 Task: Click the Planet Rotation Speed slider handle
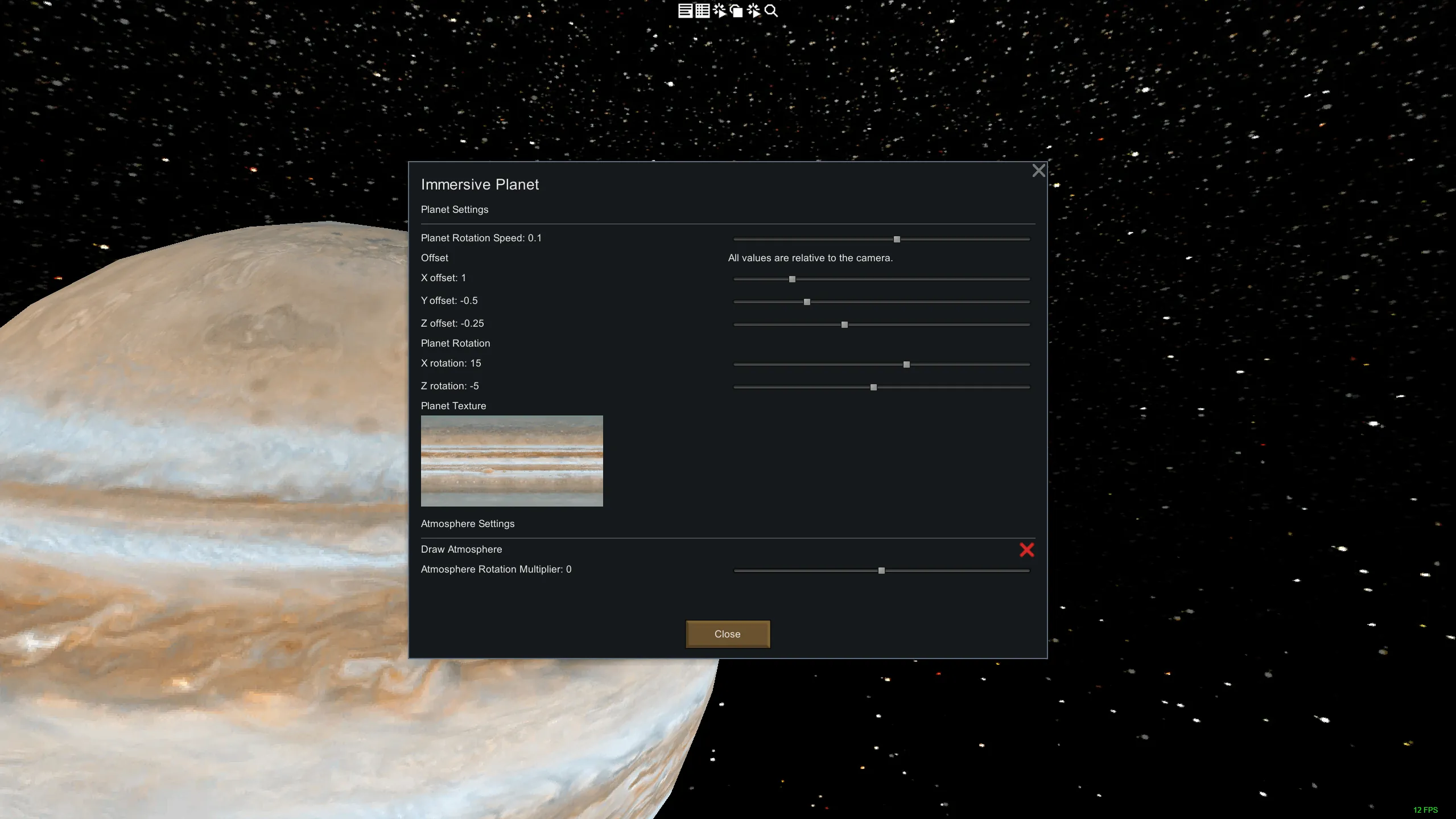(x=897, y=240)
